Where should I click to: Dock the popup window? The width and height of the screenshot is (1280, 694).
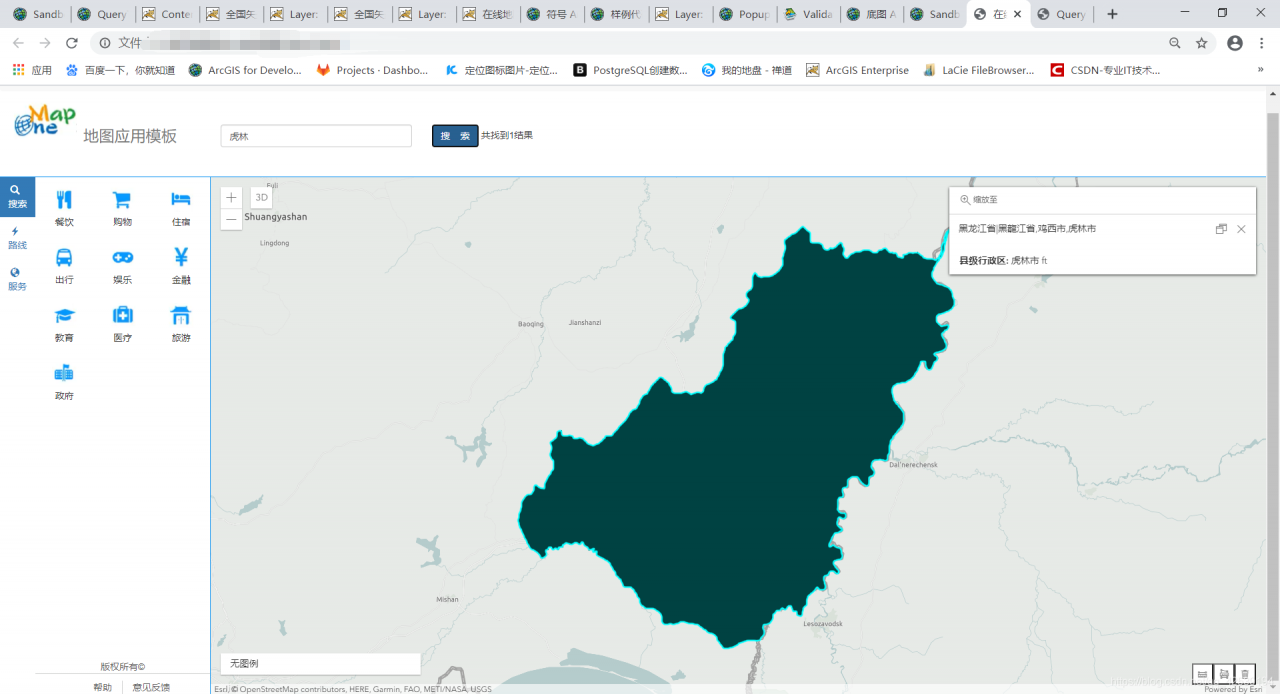coord(1221,229)
